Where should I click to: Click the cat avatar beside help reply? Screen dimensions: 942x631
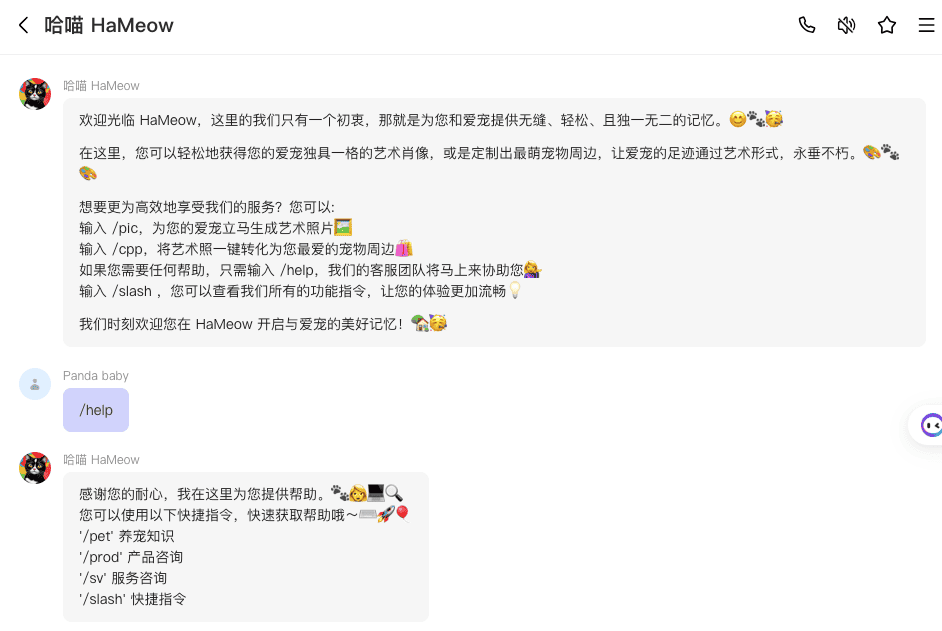click(35, 468)
